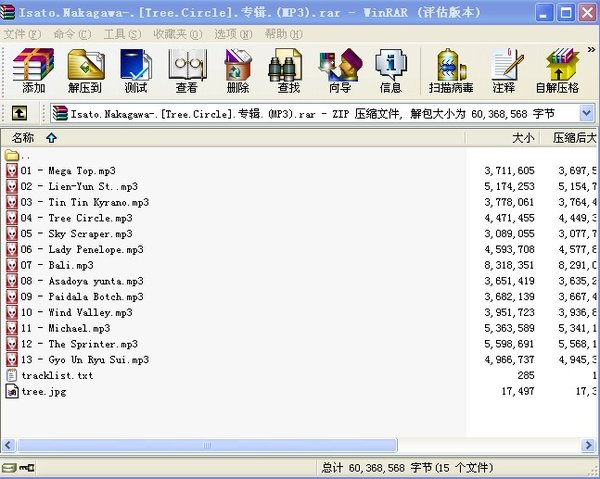Viewport: 600px width, 479px height.
Task: Open the address bar dropdown arrow
Action: (x=586, y=113)
